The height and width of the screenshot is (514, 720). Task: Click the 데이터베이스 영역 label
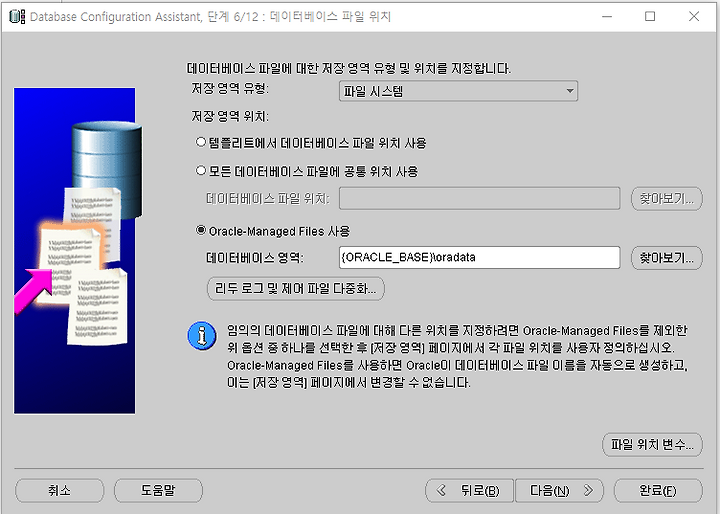coord(255,258)
